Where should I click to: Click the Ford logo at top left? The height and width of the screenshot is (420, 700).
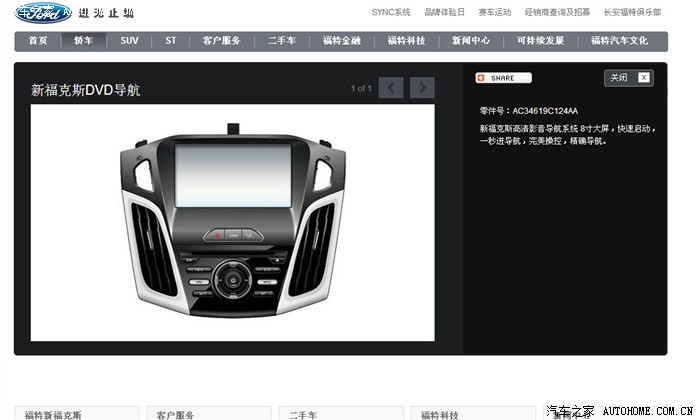tap(43, 12)
